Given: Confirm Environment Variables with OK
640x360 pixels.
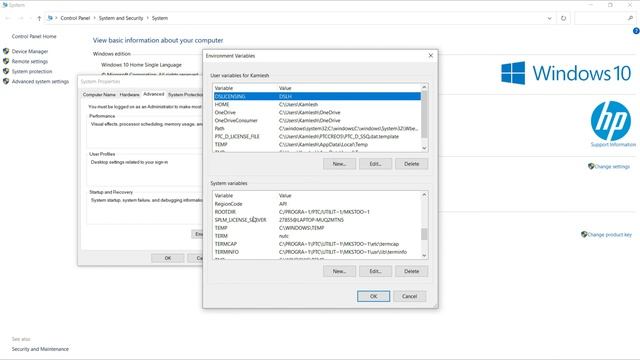Looking at the screenshot, I should coord(373,296).
